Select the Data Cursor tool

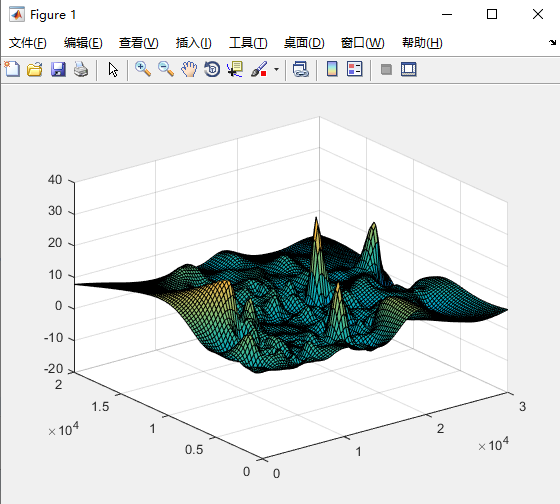[x=235, y=69]
